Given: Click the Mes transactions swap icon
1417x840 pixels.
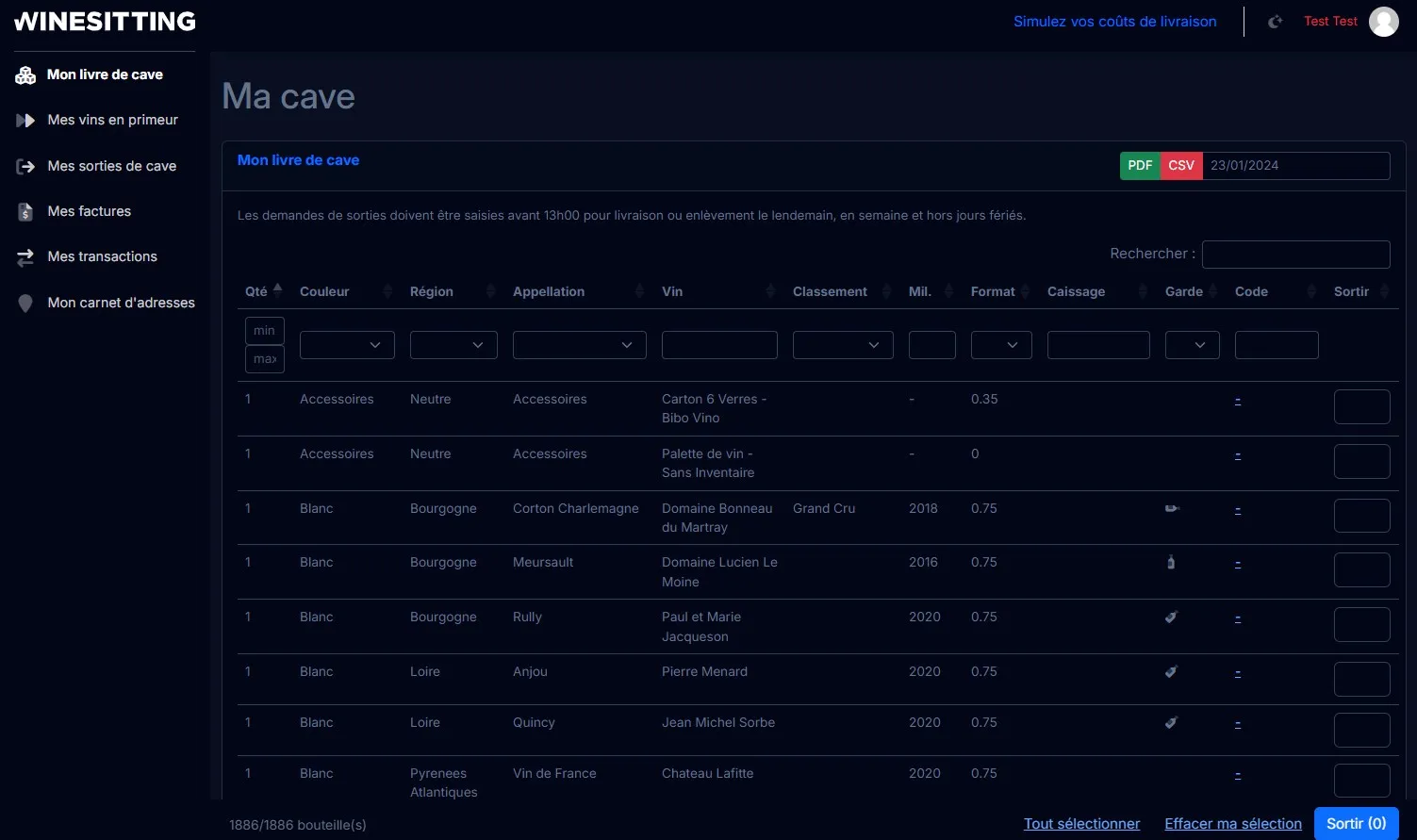Looking at the screenshot, I should click(x=25, y=257).
